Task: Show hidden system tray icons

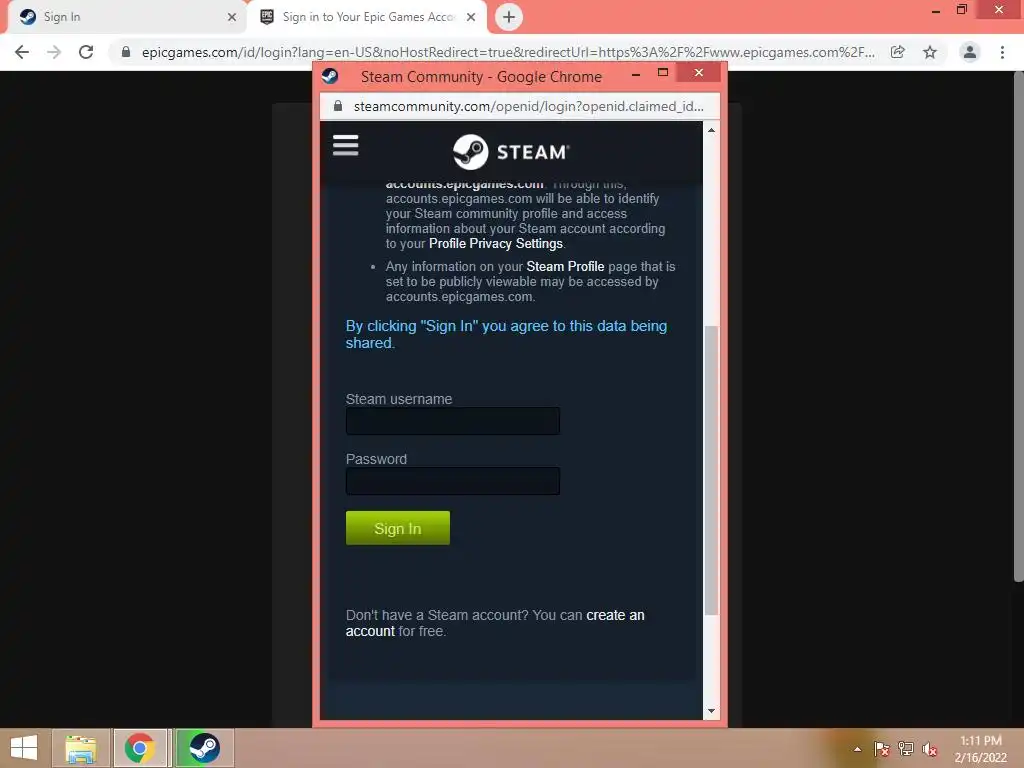Action: pyautogui.click(x=857, y=749)
